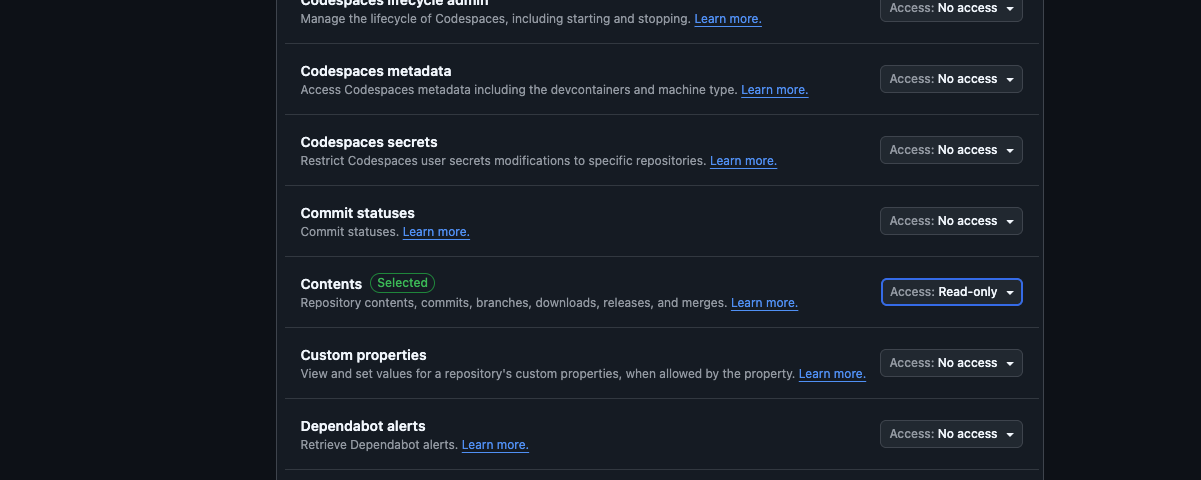Click the Selected badge next to Contents
This screenshot has width=1201, height=480.
(403, 283)
